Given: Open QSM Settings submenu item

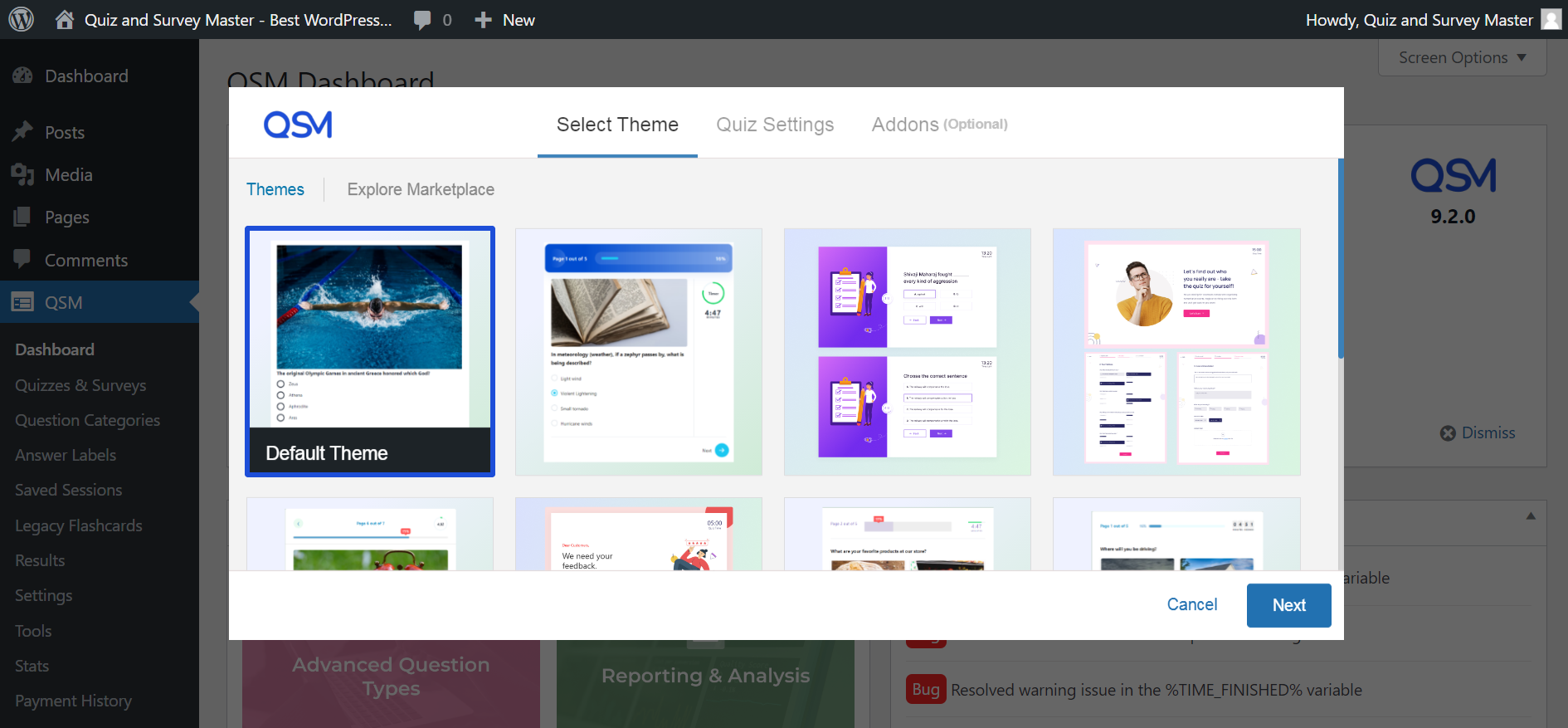Looking at the screenshot, I should pos(43,595).
